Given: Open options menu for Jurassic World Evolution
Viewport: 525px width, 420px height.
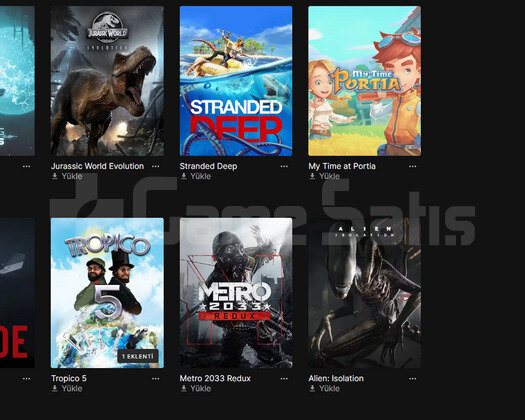Looking at the screenshot, I should coord(155,166).
